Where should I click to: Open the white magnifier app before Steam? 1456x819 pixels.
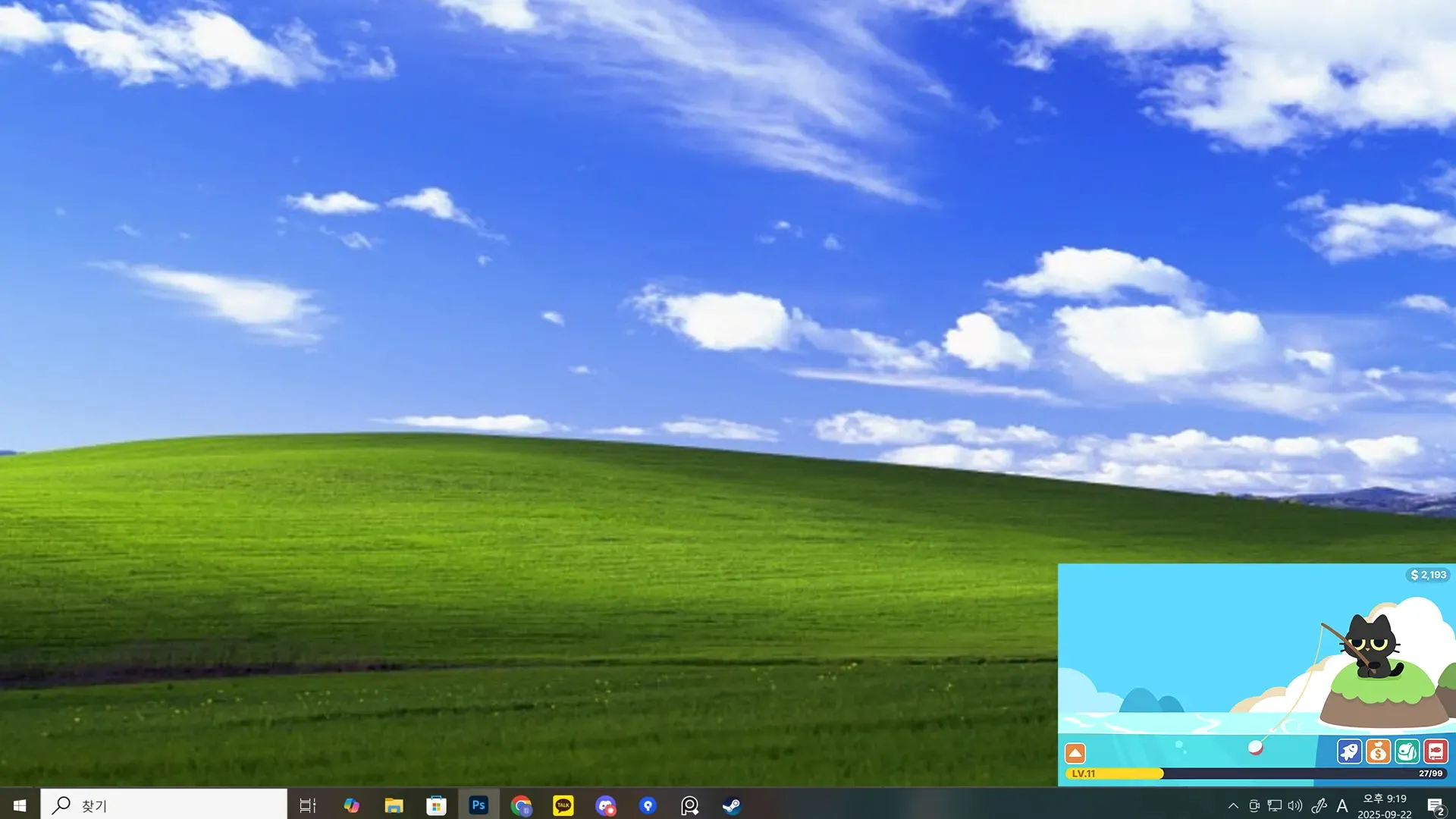(689, 805)
